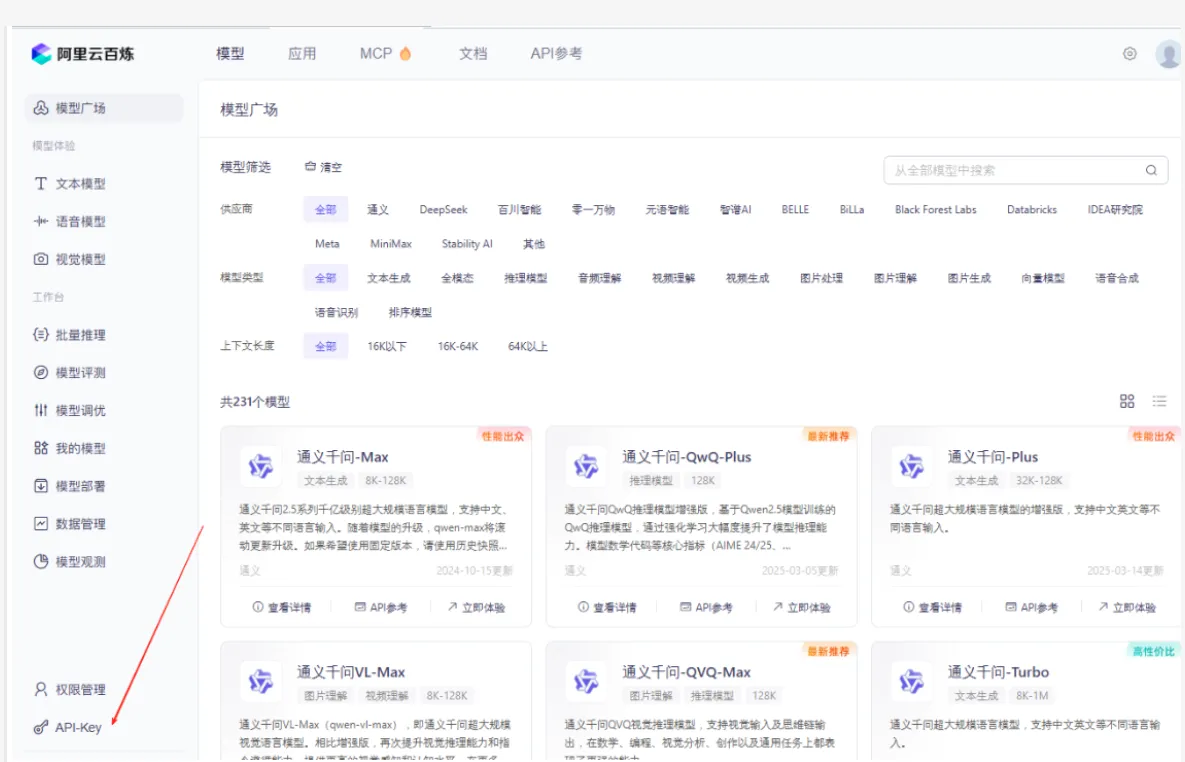Click the 我的模型 grid icon
1185x762 pixels.
[x=41, y=448]
